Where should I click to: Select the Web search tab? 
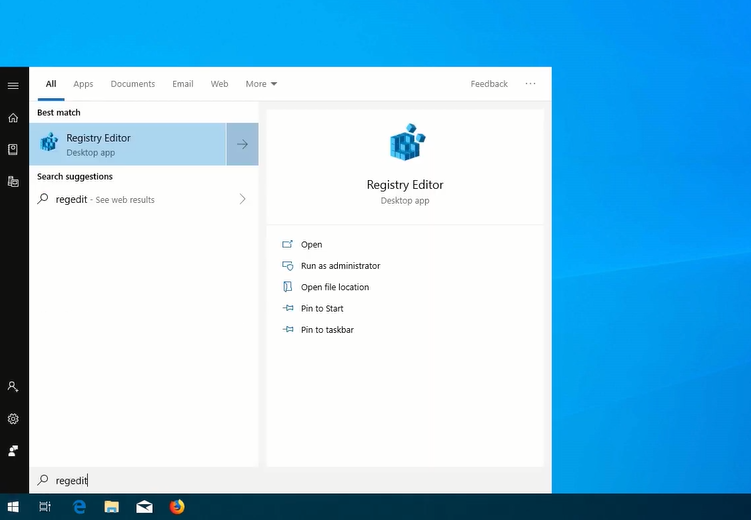click(x=219, y=84)
